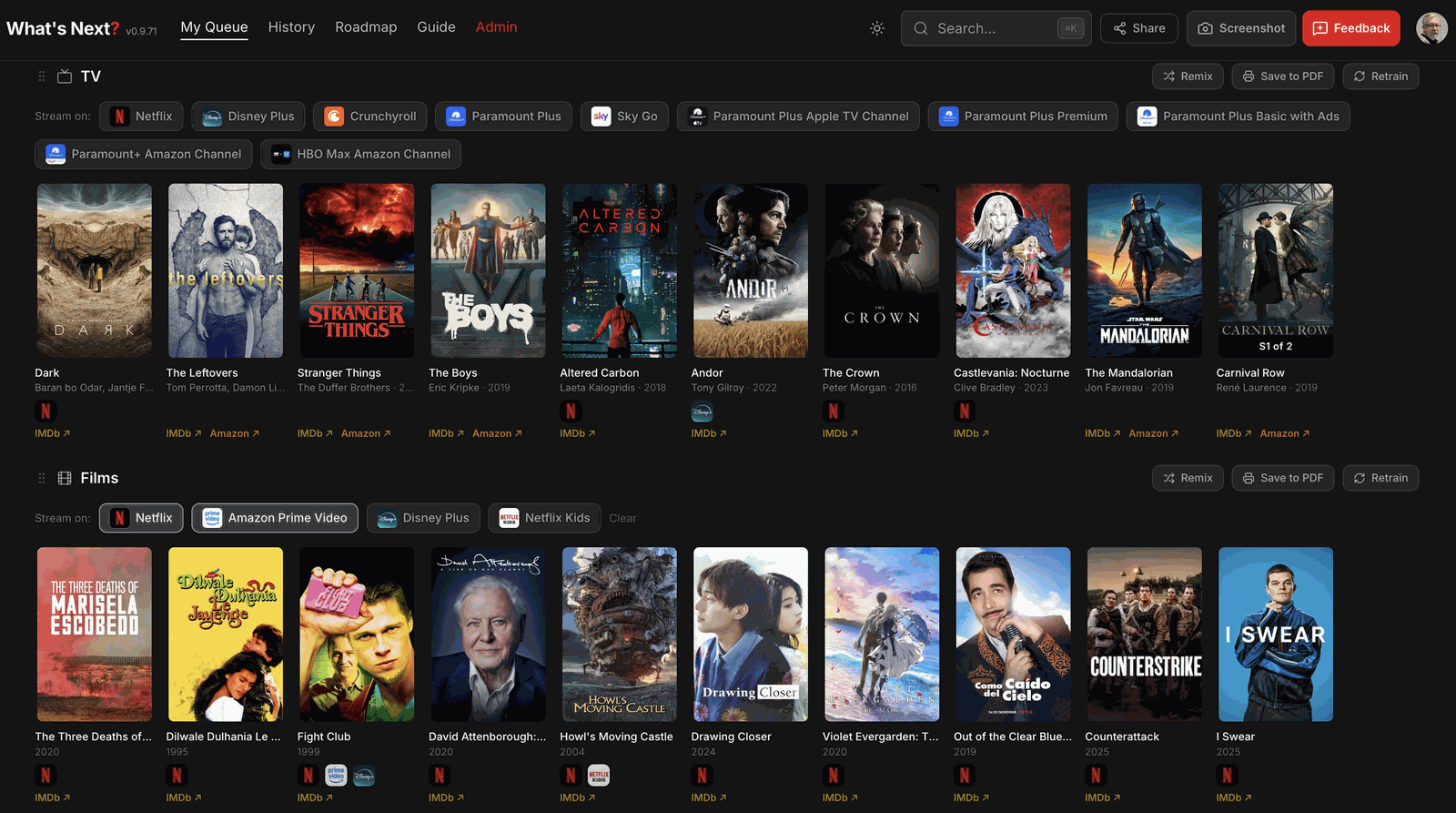Screen dimensions: 1456x813
Task: Toggle the Sky Go stream filter
Action: coord(624,117)
